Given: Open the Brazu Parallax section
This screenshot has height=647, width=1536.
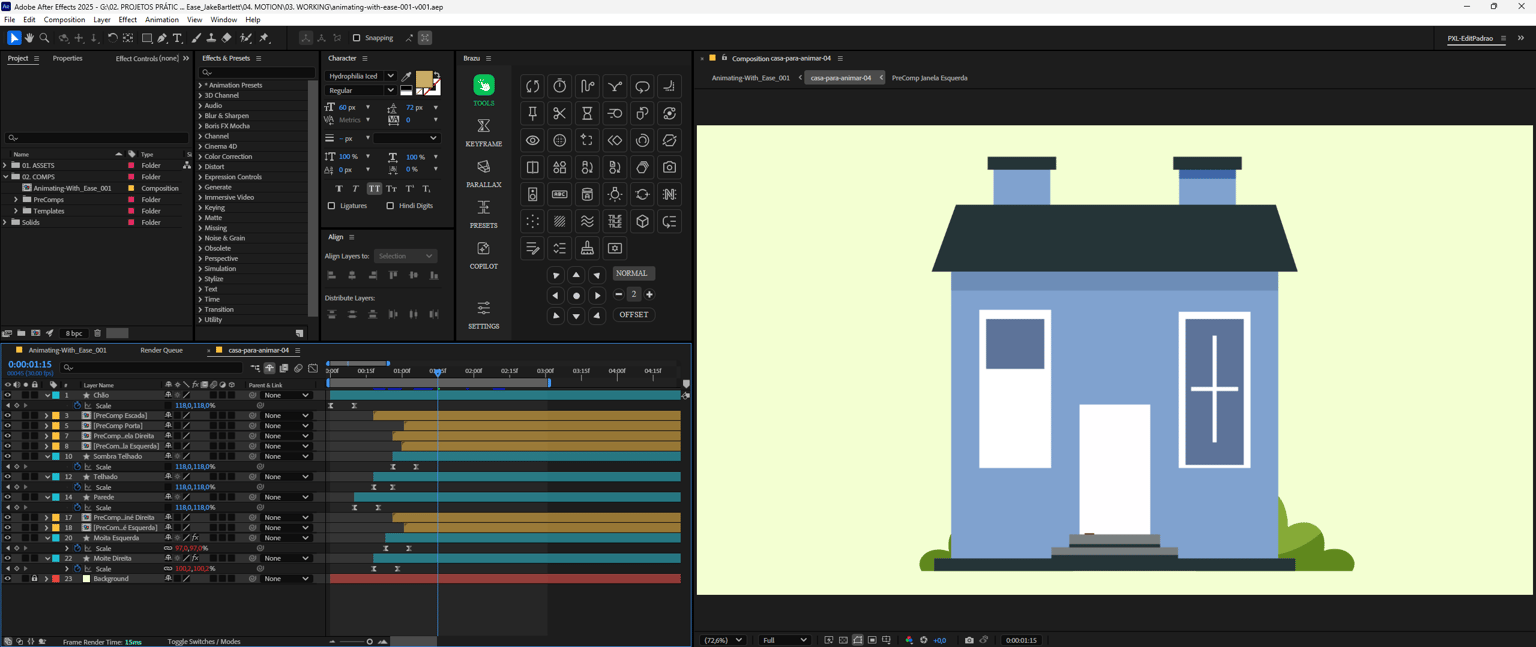Looking at the screenshot, I should pos(484,174).
